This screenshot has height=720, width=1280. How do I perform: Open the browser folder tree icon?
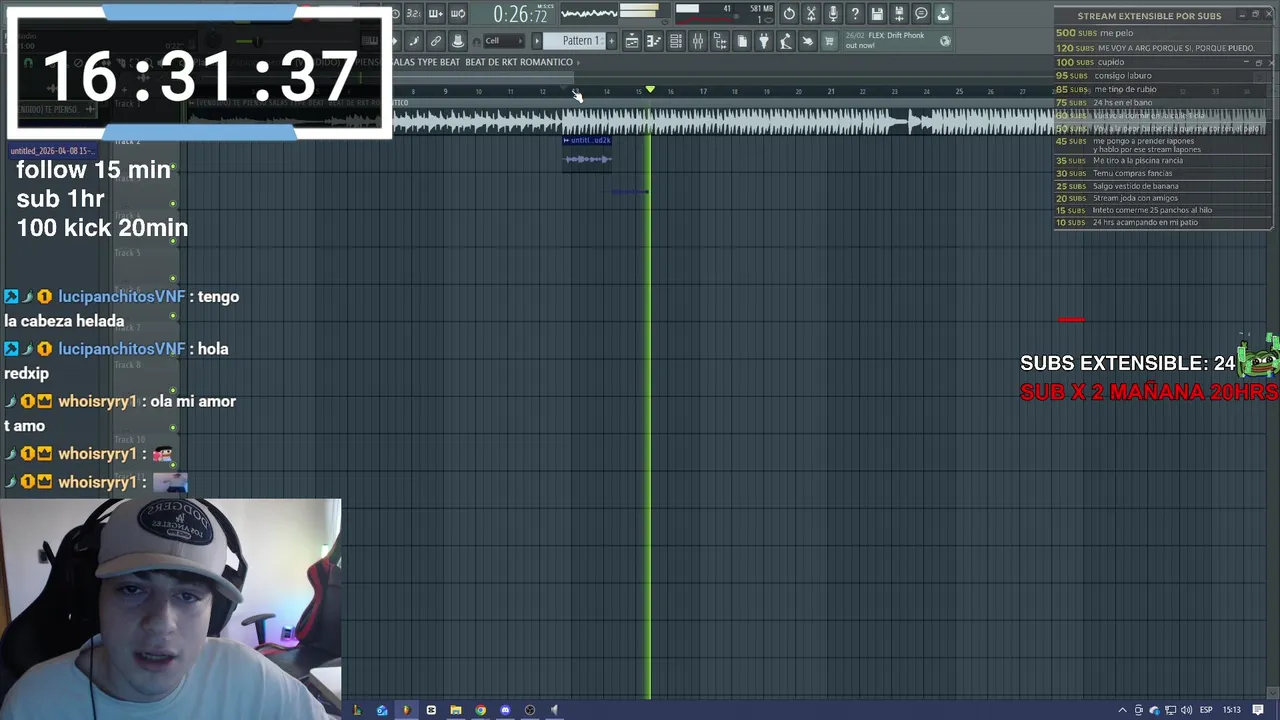(720, 41)
